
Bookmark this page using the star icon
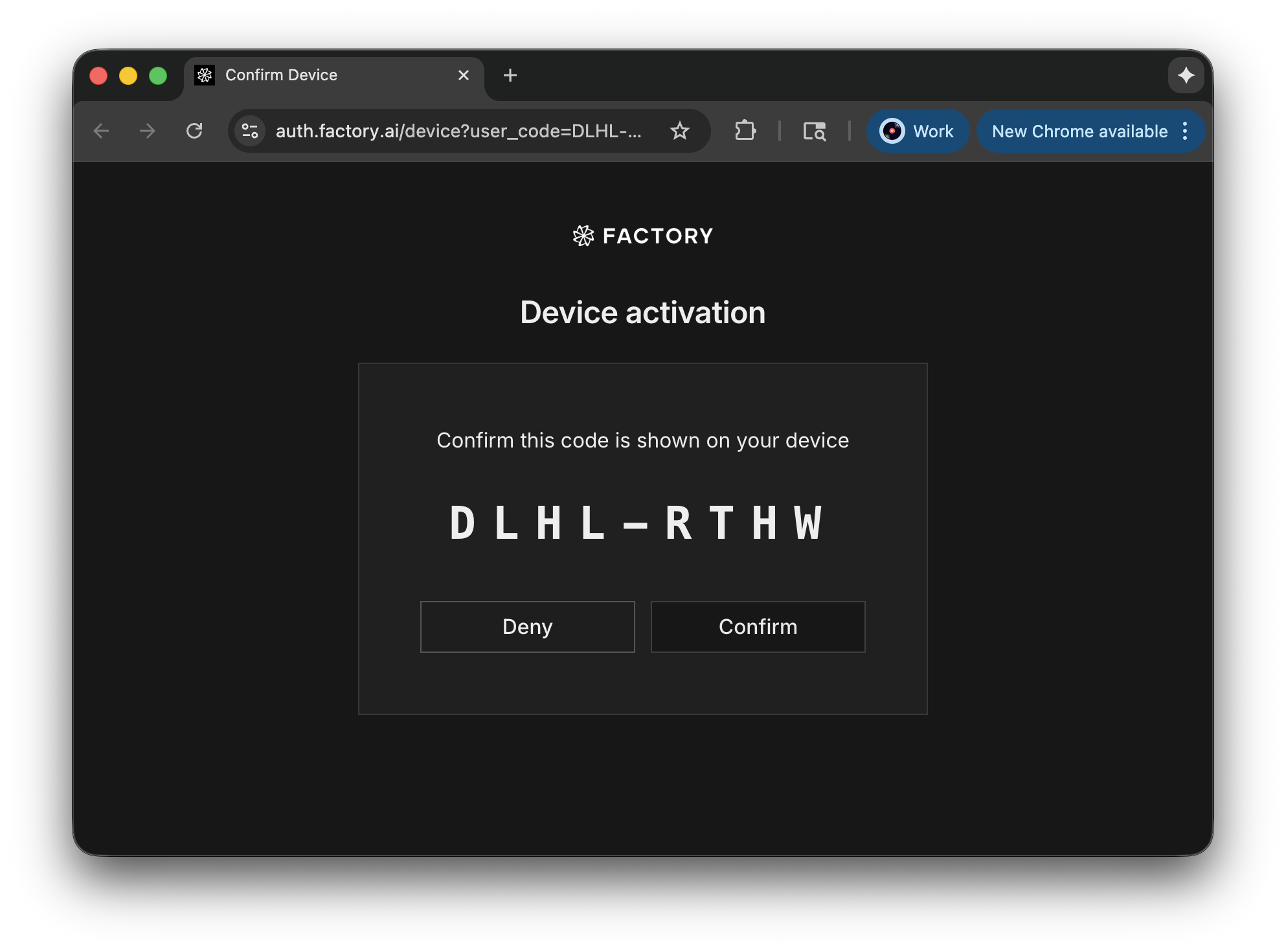[x=680, y=131]
